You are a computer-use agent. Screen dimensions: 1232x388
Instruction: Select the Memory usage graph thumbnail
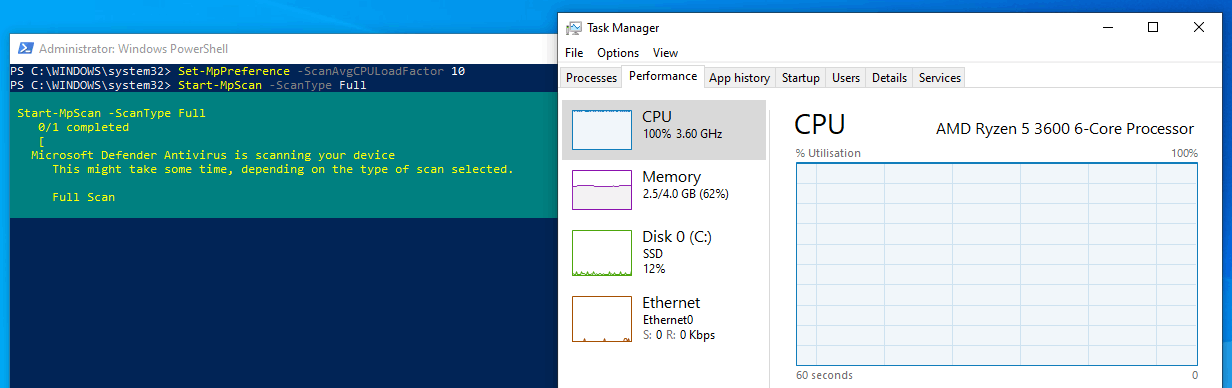tap(601, 189)
